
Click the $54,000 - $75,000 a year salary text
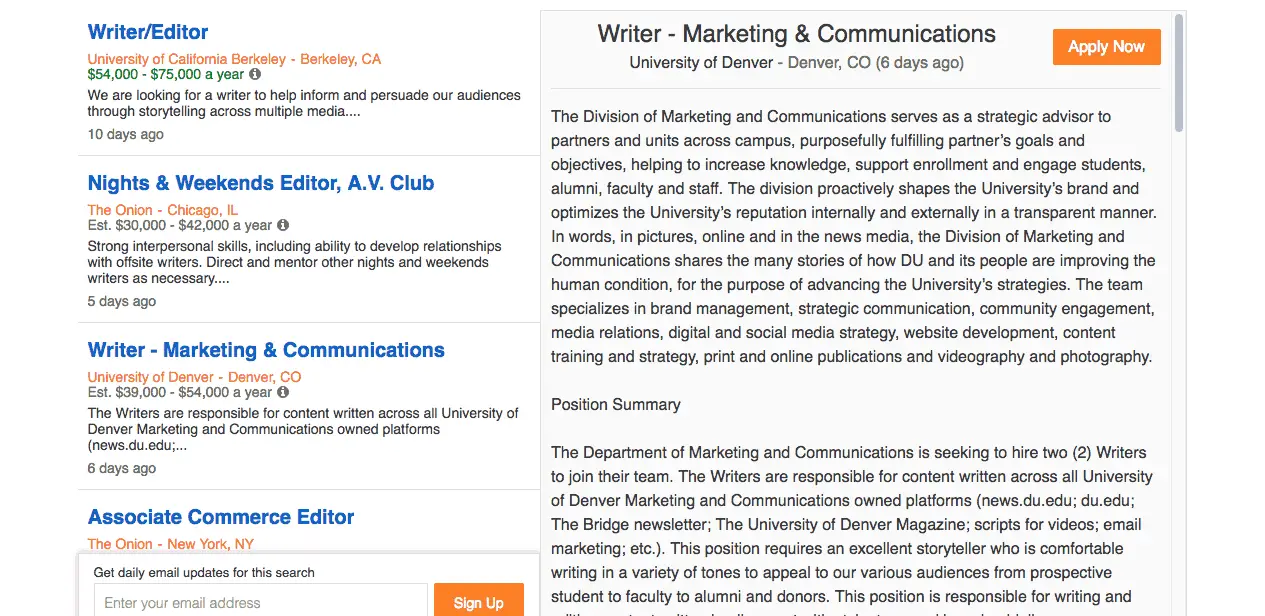pyautogui.click(x=166, y=74)
